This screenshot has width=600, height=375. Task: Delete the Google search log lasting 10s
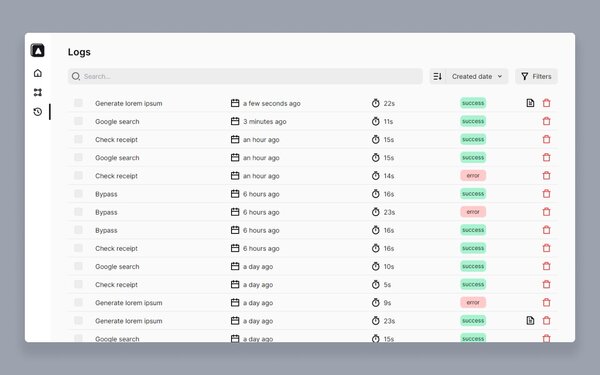click(x=546, y=266)
